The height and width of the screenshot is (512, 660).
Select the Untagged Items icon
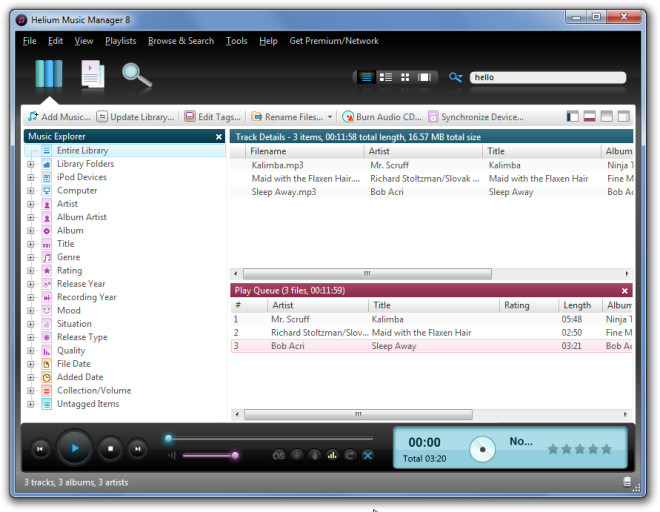click(47, 404)
